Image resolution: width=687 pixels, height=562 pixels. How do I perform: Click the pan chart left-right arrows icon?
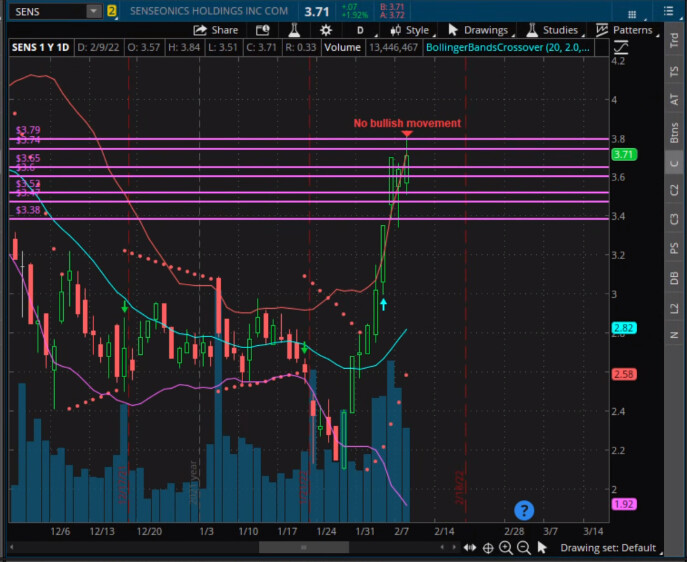(x=470, y=548)
